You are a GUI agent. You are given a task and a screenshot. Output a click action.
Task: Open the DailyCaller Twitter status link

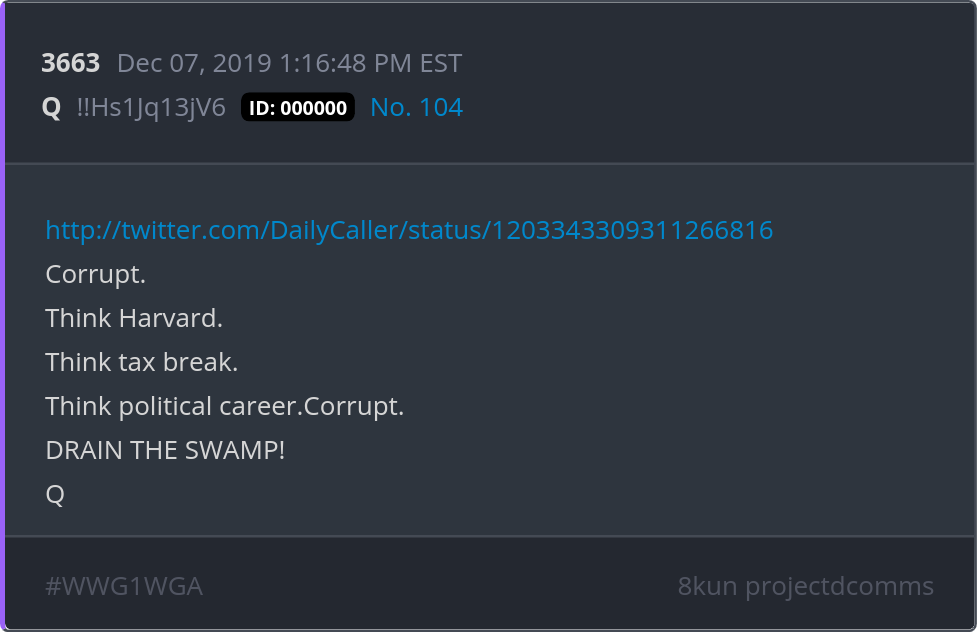(x=409, y=230)
